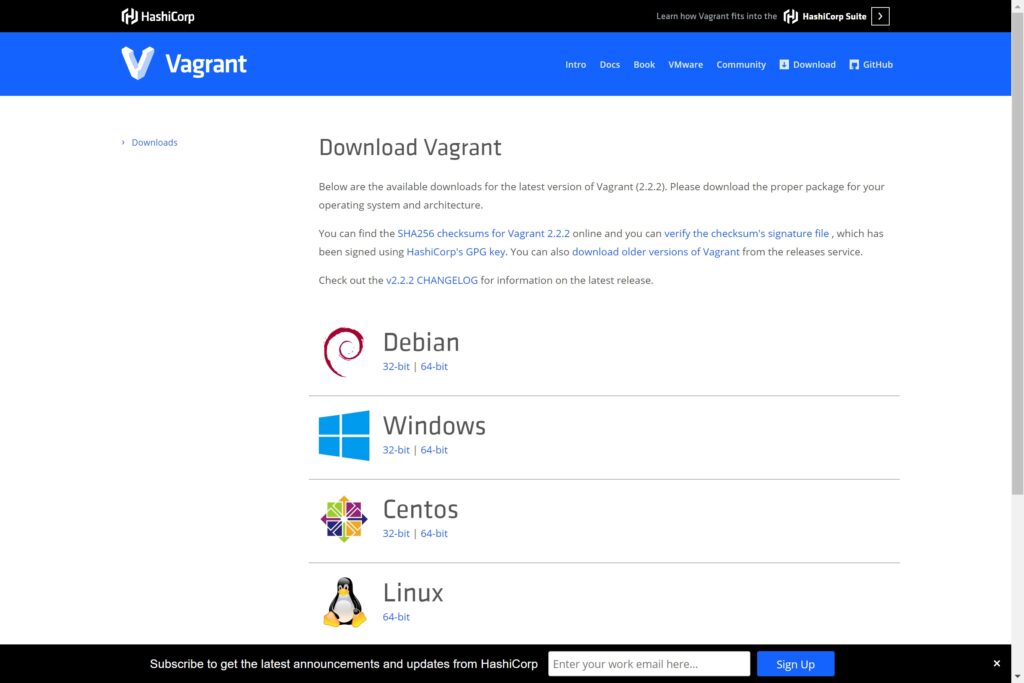Click the Linux heading text
The height and width of the screenshot is (683, 1024).
[x=413, y=593]
